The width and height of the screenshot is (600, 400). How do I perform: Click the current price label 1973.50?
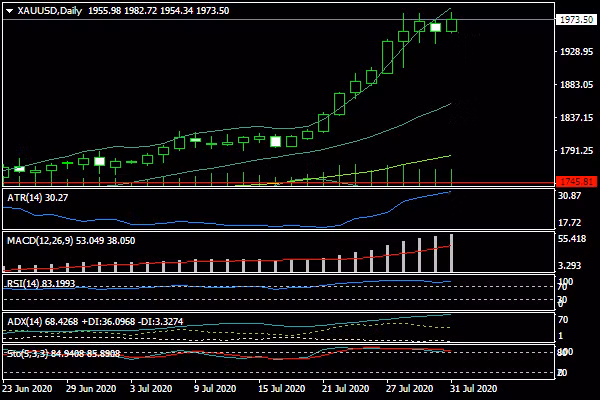576,19
